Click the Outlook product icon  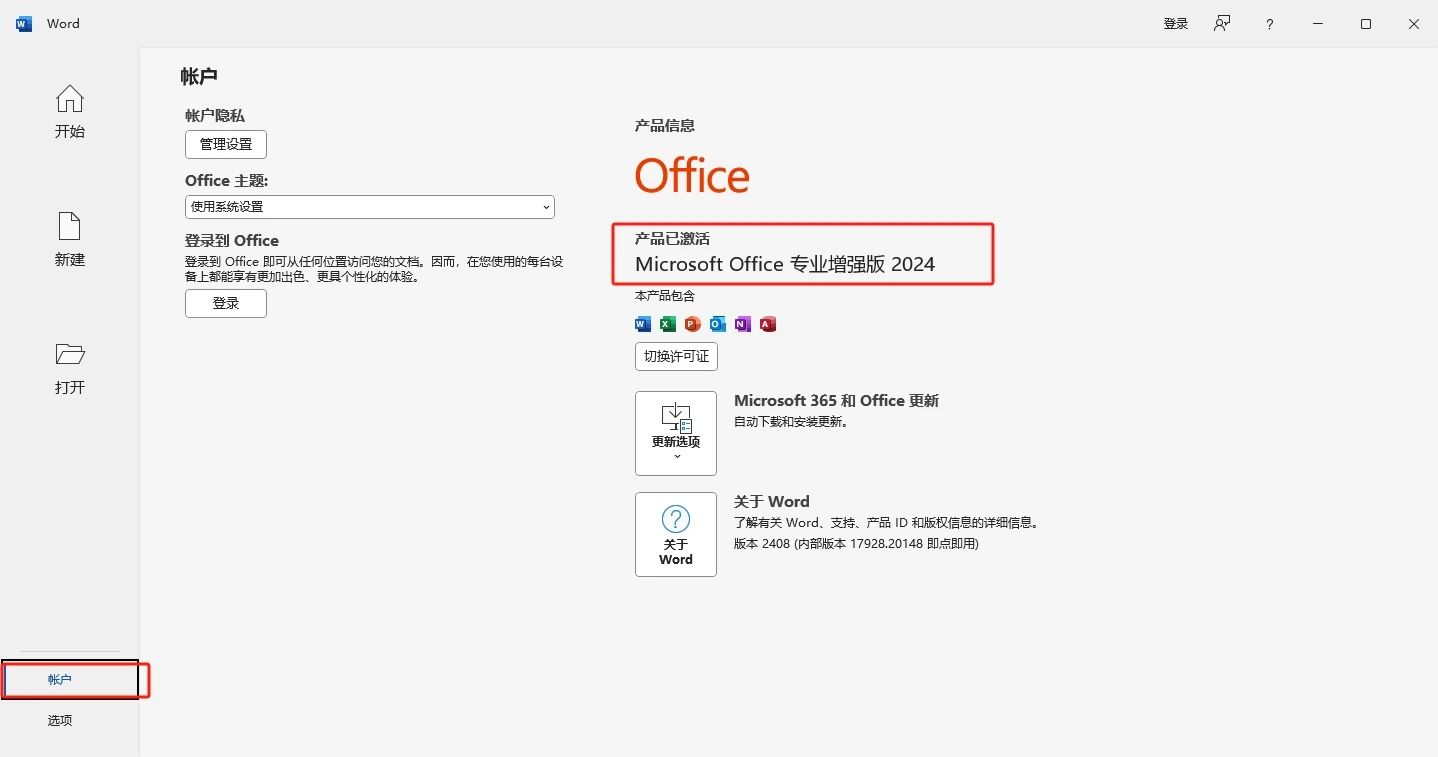coord(717,324)
